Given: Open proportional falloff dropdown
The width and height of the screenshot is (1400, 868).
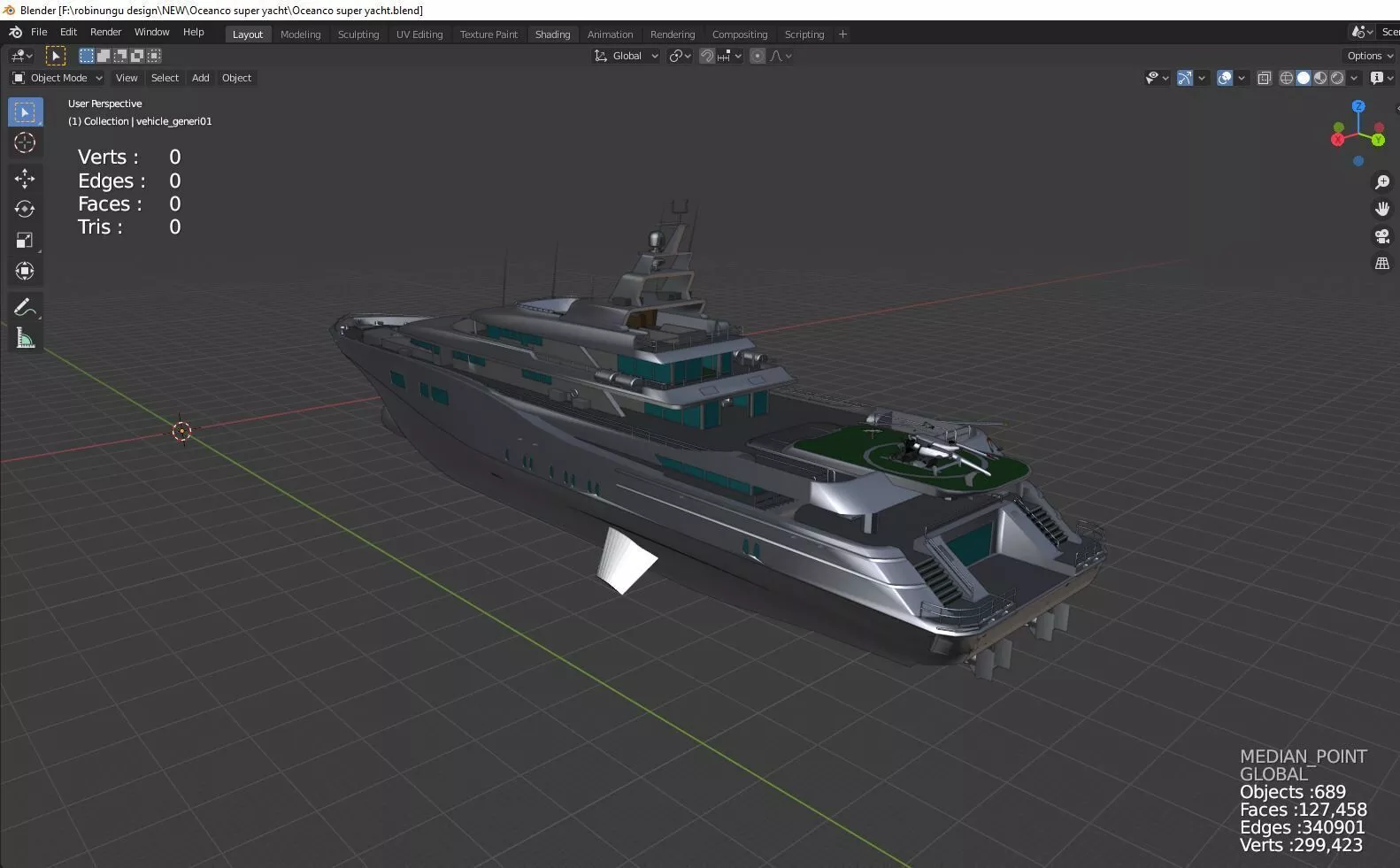Looking at the screenshot, I should (x=781, y=56).
